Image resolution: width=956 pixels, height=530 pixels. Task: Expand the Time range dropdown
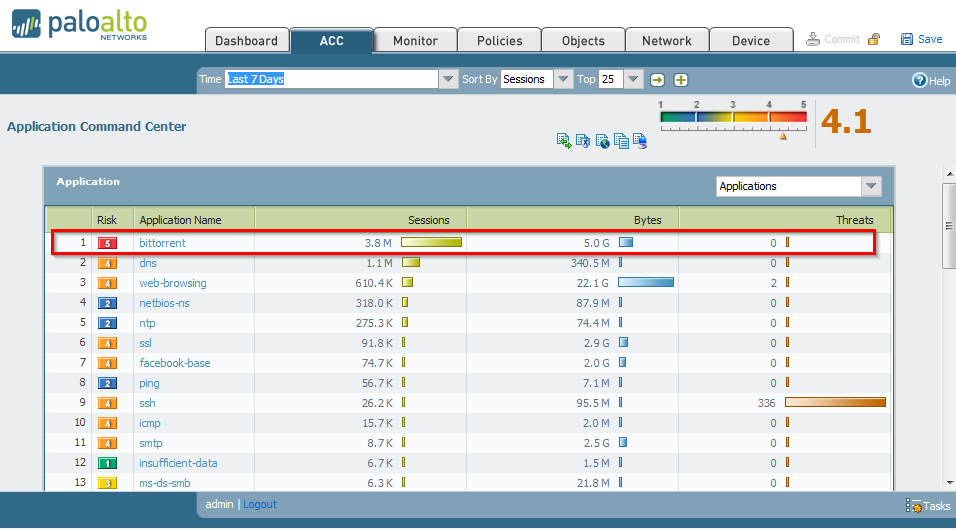(448, 79)
